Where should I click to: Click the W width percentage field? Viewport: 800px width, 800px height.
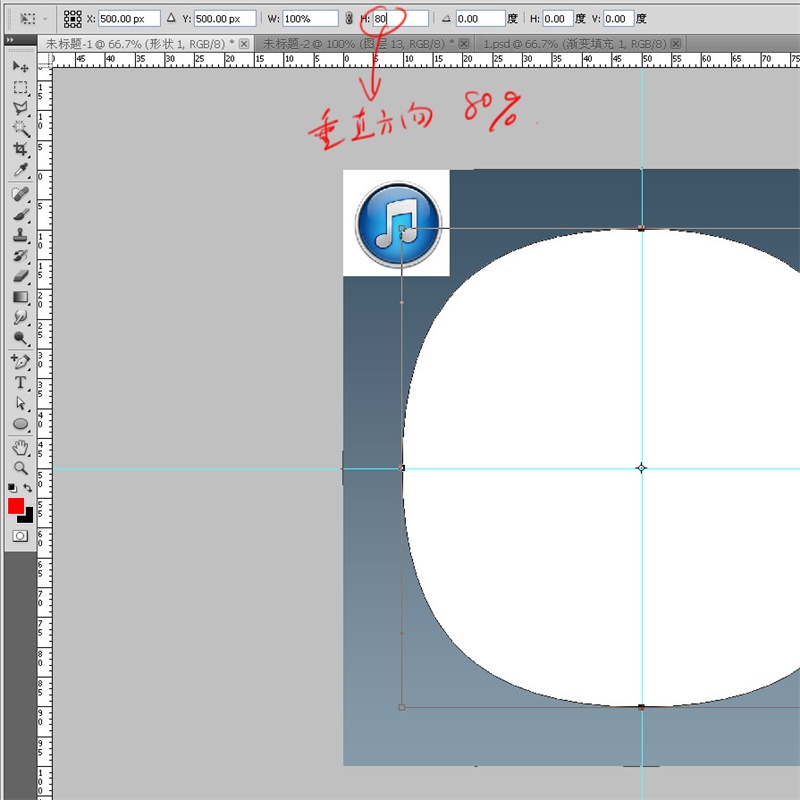[x=310, y=18]
